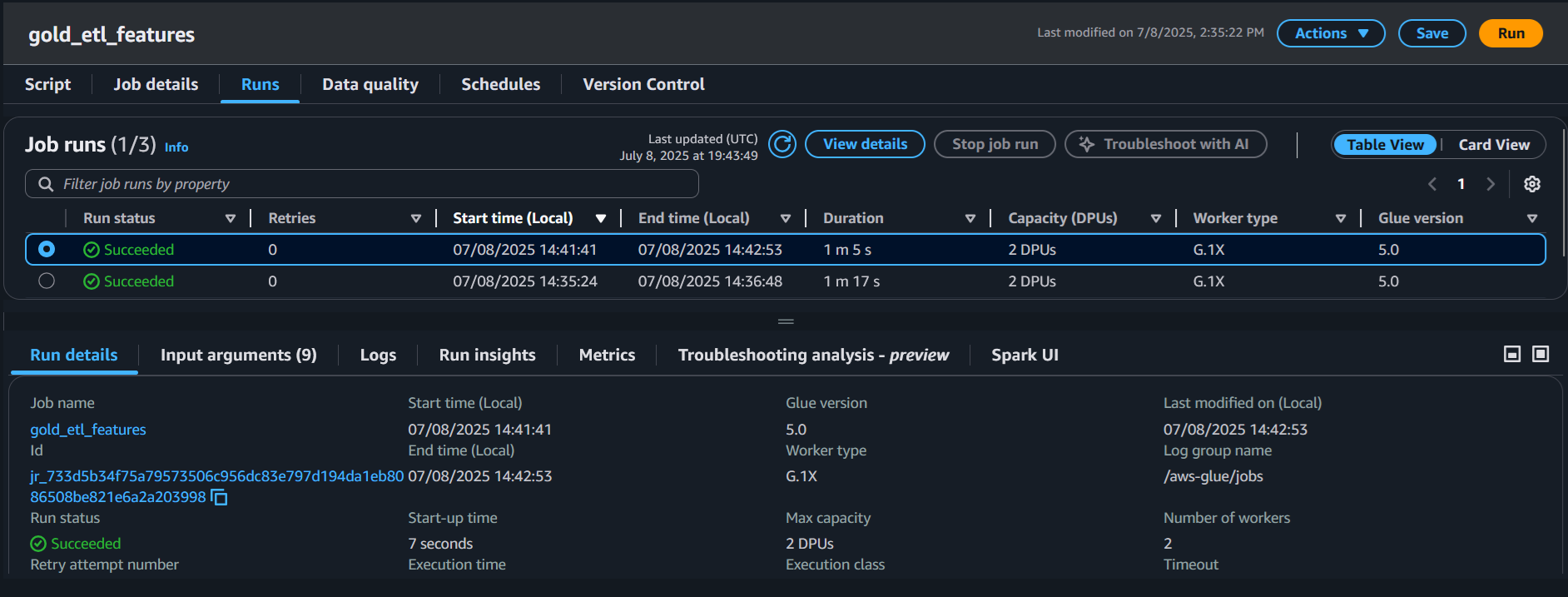1568x597 pixels.
Task: Click search magnifier in filter box
Action: point(46,184)
